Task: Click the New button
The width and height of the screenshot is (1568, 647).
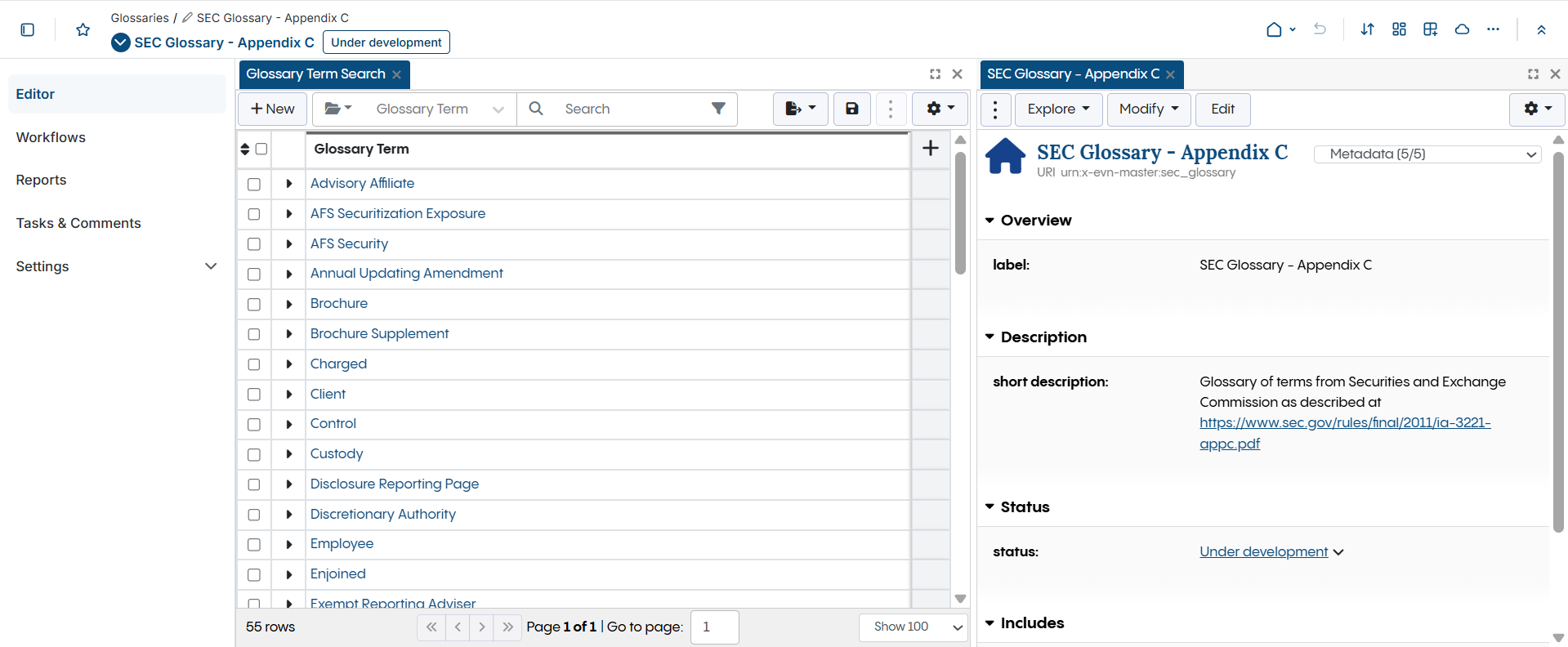Action: tap(273, 109)
